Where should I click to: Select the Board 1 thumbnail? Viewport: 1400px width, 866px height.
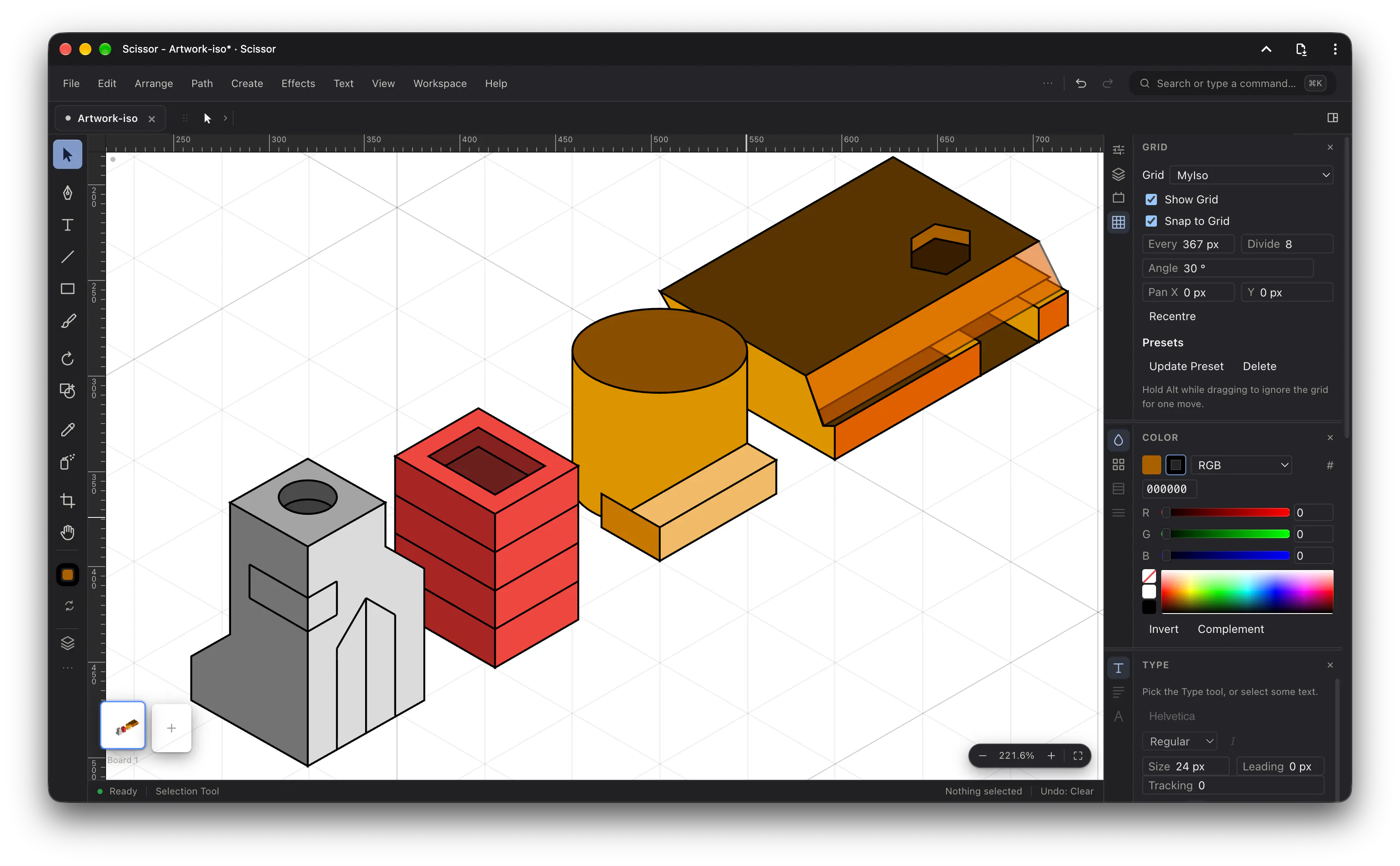pyautogui.click(x=122, y=725)
